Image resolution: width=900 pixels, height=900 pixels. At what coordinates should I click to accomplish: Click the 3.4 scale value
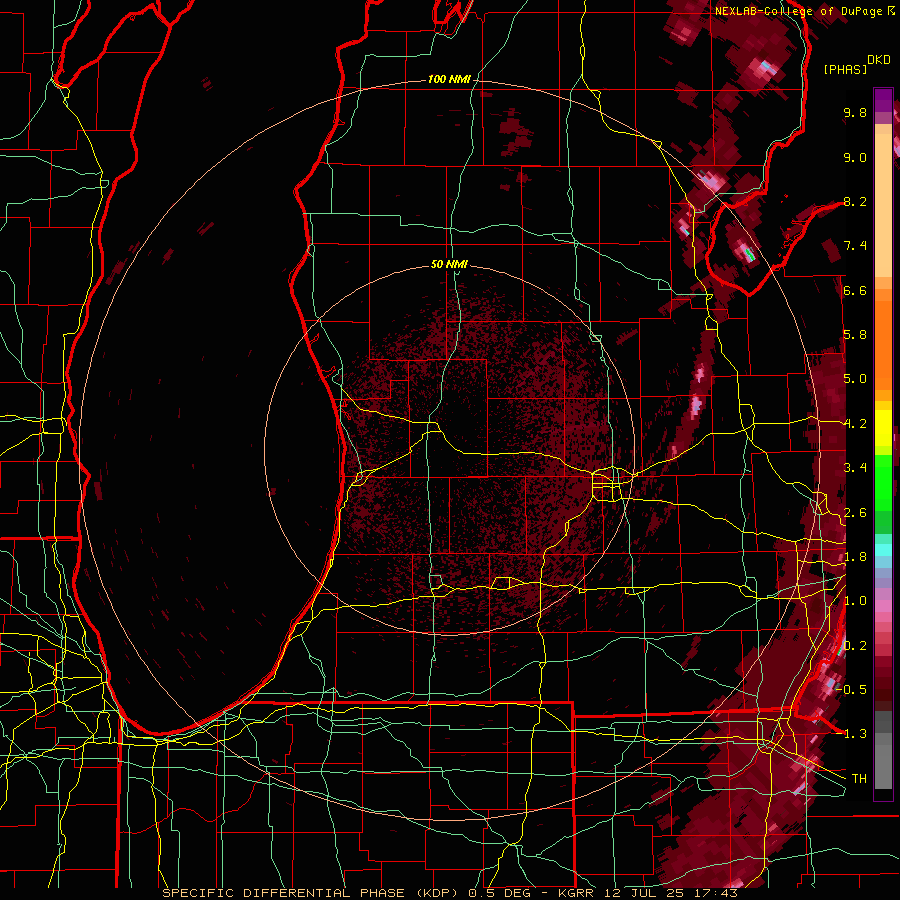[855, 468]
